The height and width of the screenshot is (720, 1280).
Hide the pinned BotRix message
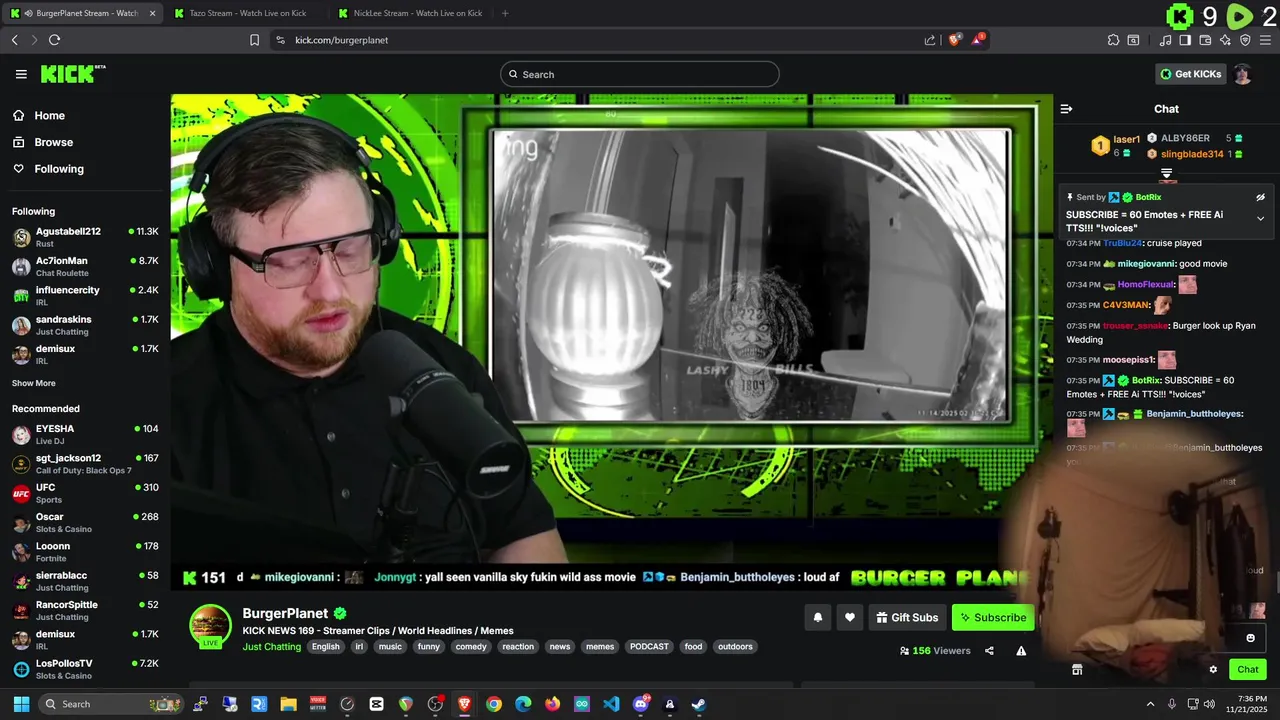pyautogui.click(x=1260, y=198)
